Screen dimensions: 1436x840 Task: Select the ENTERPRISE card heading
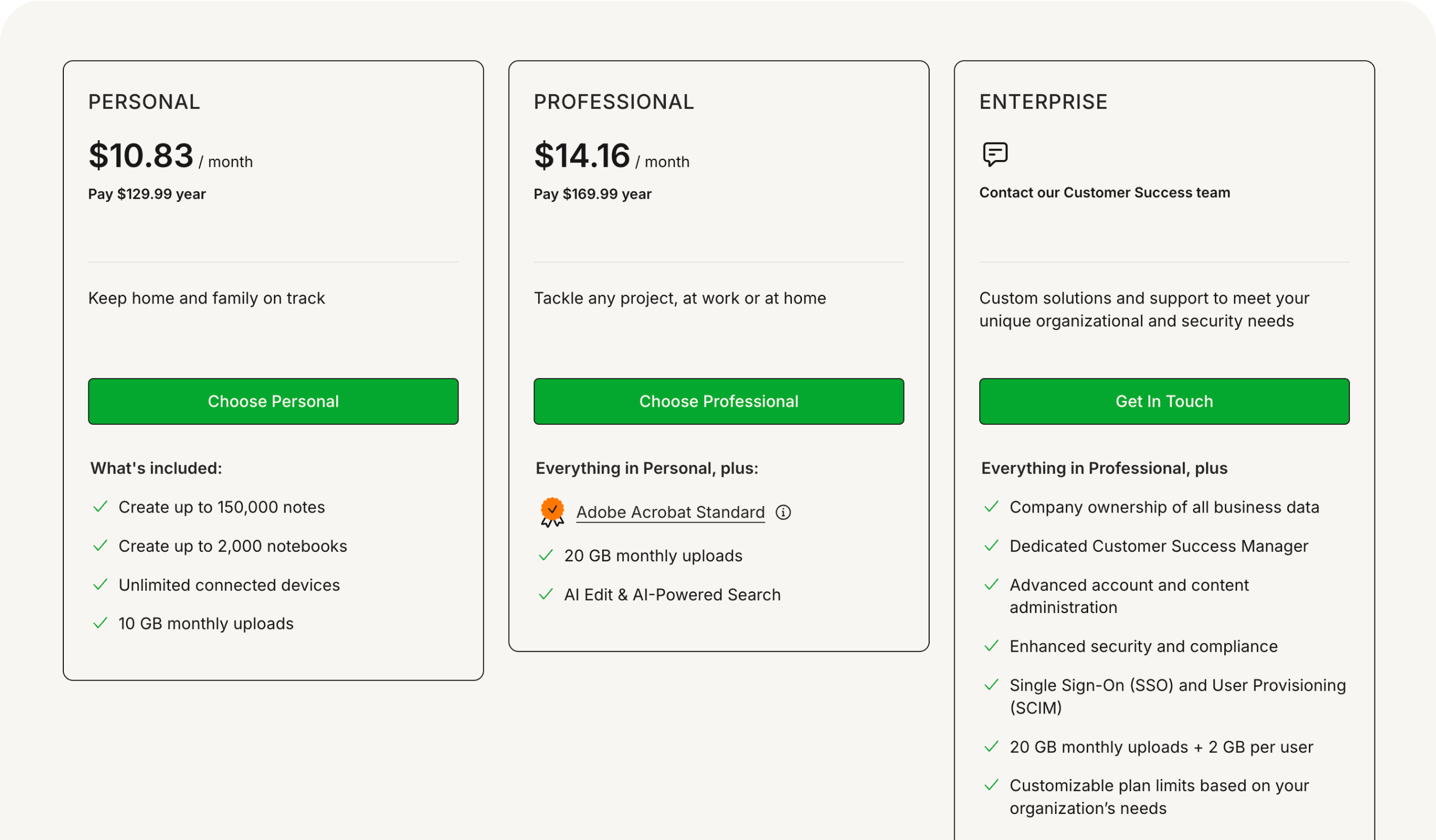[1043, 102]
